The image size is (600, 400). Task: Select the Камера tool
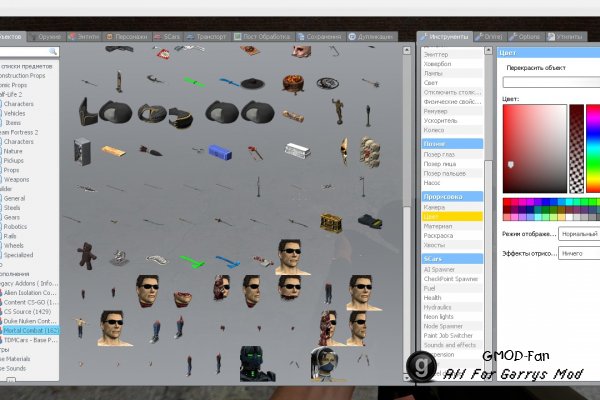452,207
